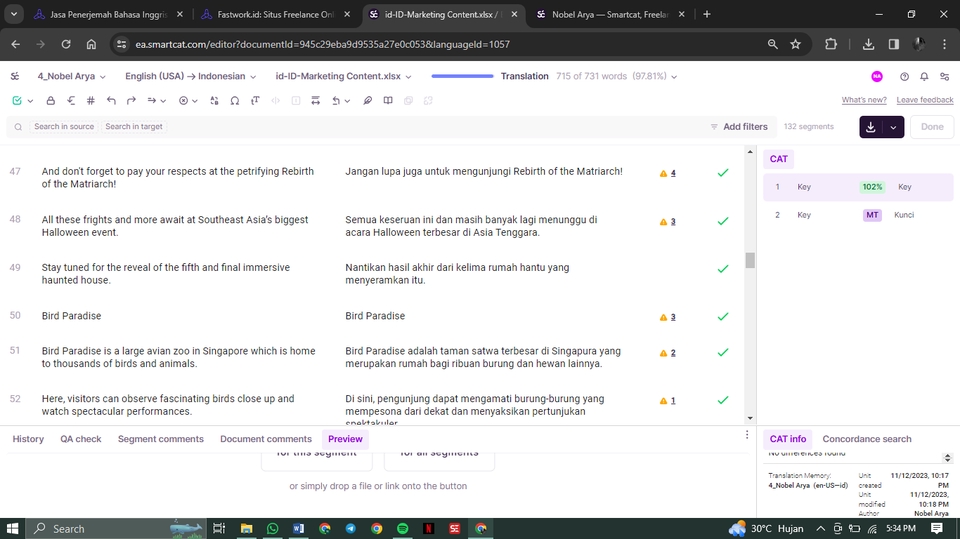Click the change case AB icon
960x539 pixels.
coord(214,100)
